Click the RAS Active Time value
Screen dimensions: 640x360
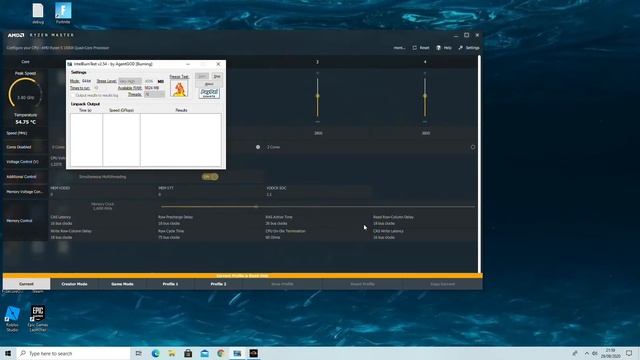point(276,224)
